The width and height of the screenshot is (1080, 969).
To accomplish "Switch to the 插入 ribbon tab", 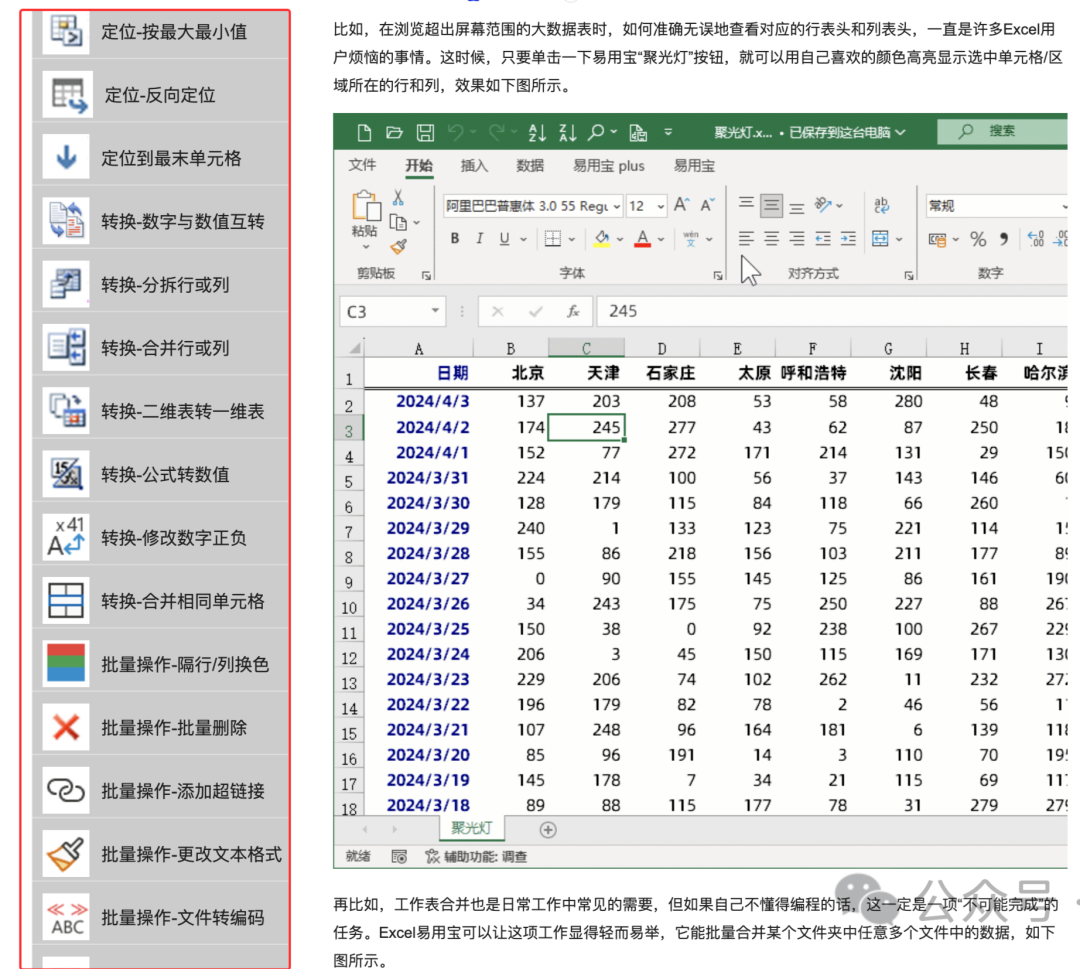I will pyautogui.click(x=474, y=165).
